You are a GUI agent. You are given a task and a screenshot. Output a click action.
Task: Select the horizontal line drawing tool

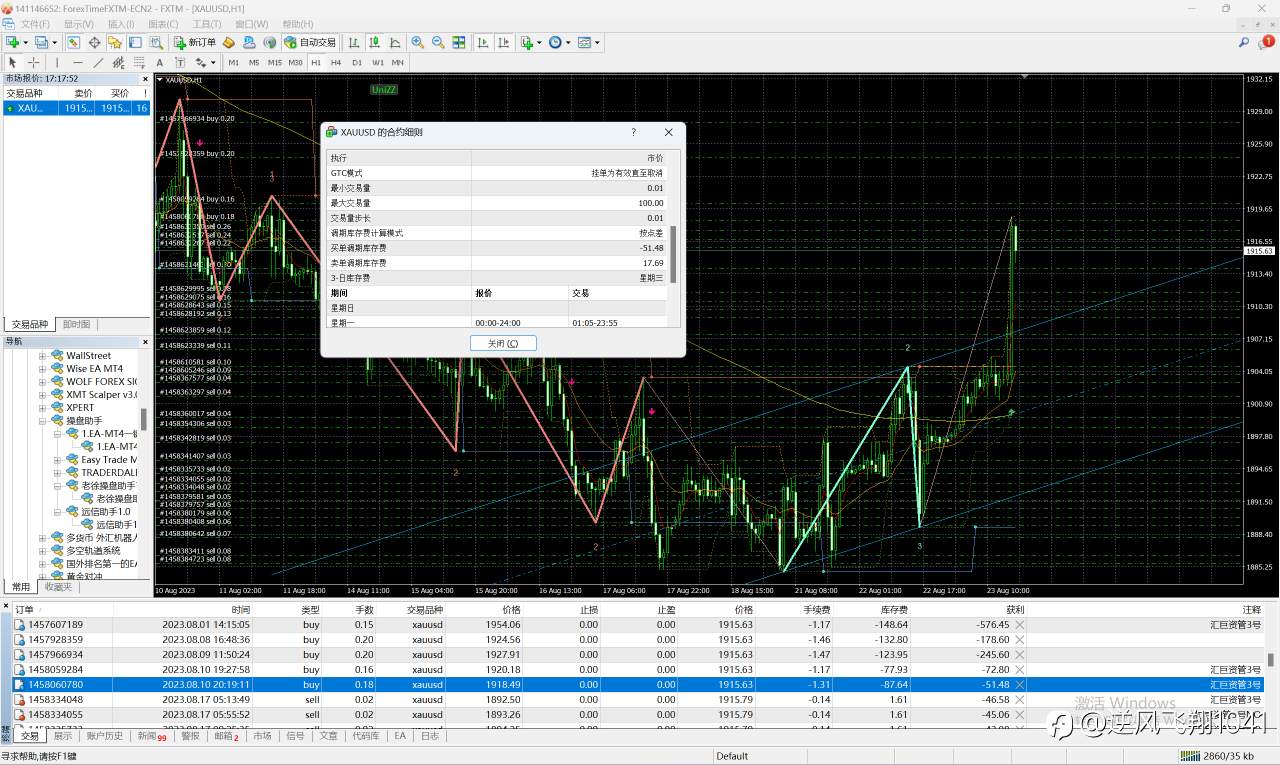coord(78,62)
